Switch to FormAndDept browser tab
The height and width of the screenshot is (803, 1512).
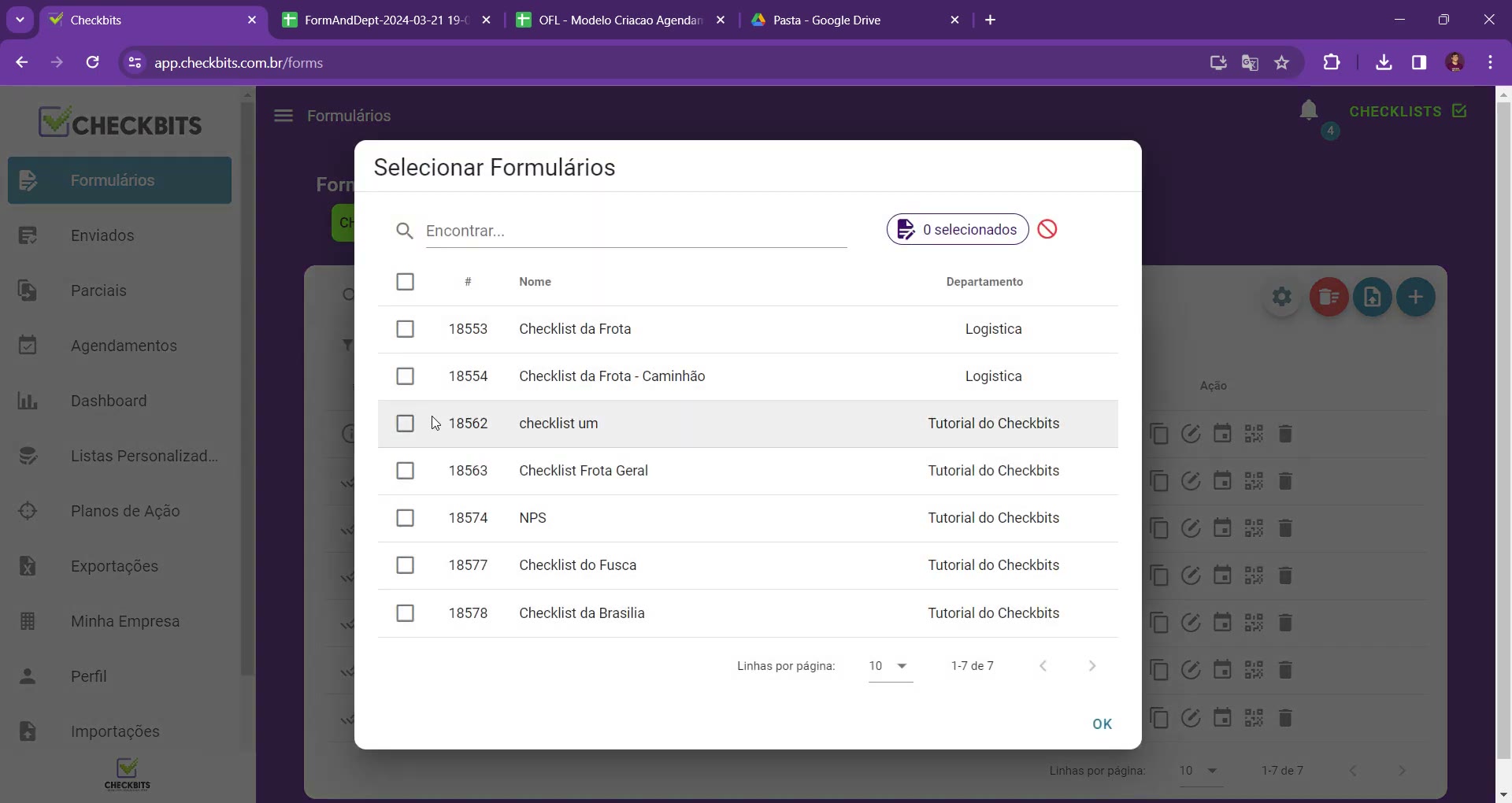[387, 20]
